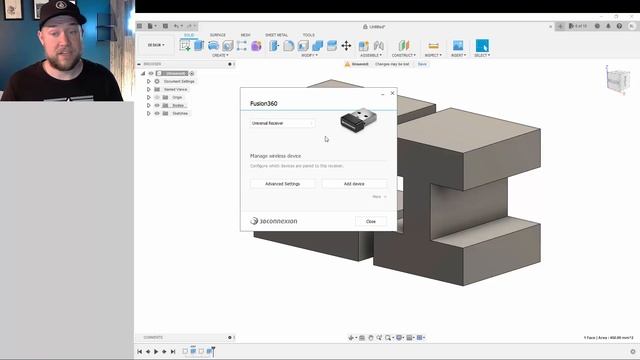Open the Design workspace dropdown
This screenshot has width=640, height=360.
point(156,45)
